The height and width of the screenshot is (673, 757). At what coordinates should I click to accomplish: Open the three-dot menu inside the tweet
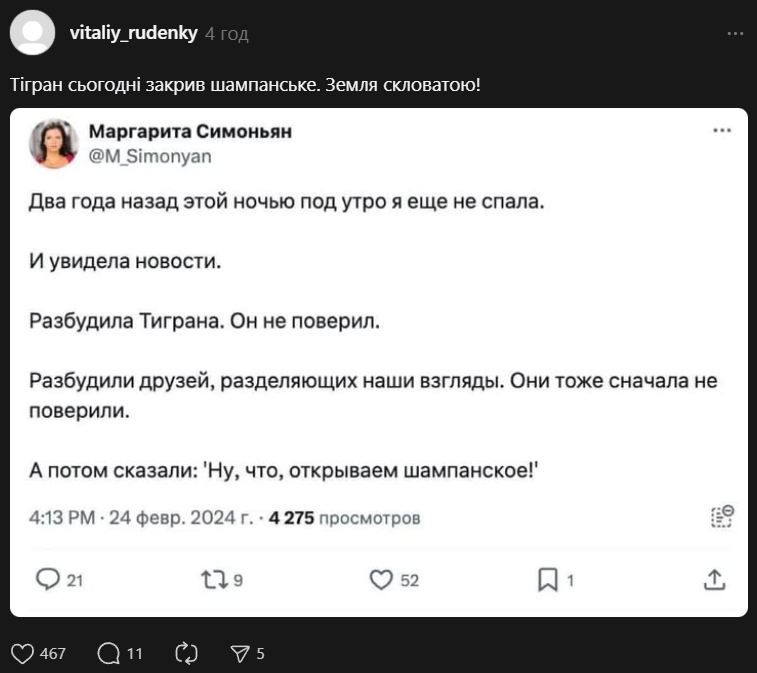722,131
